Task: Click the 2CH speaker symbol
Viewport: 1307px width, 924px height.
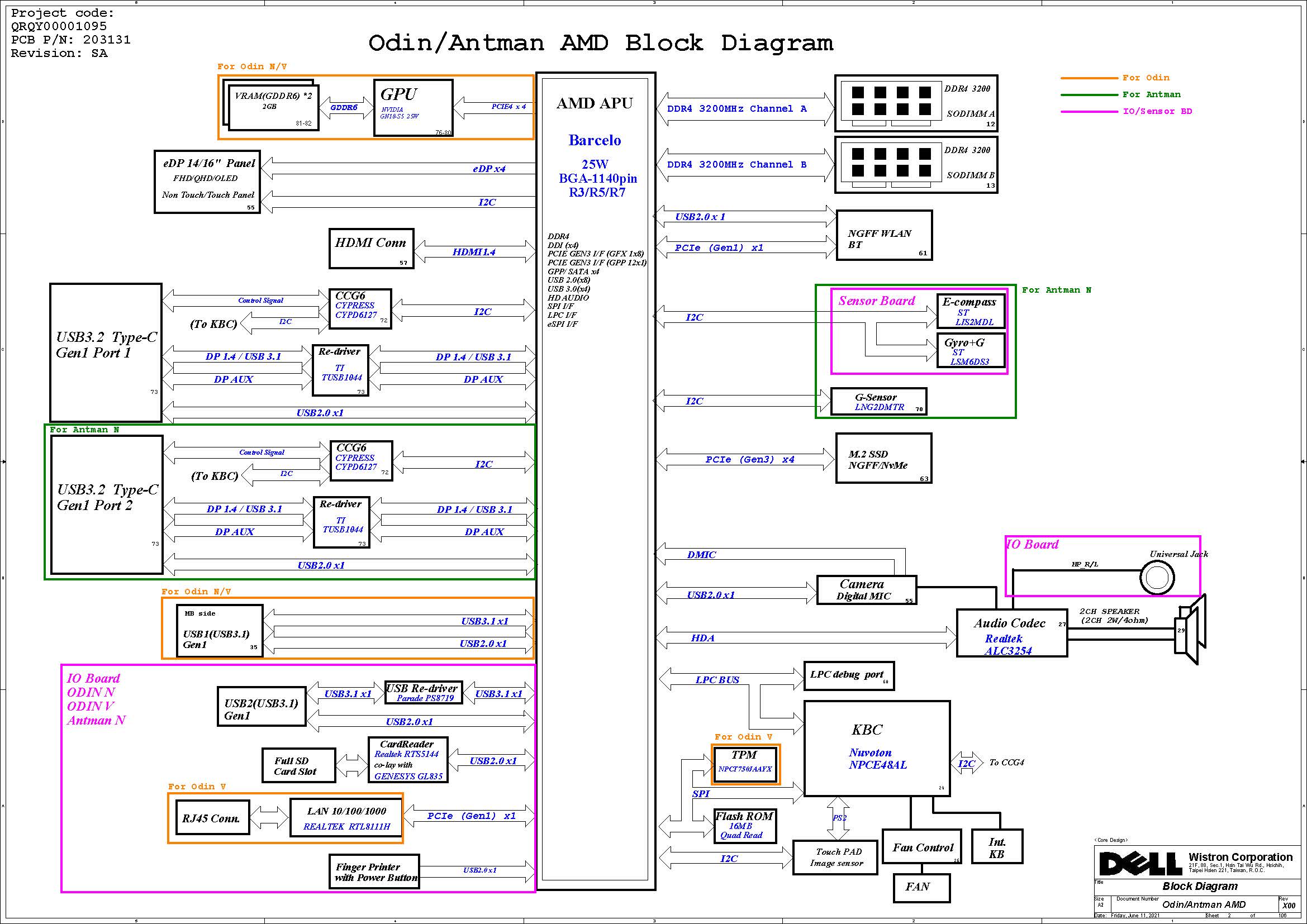Action: click(1191, 629)
